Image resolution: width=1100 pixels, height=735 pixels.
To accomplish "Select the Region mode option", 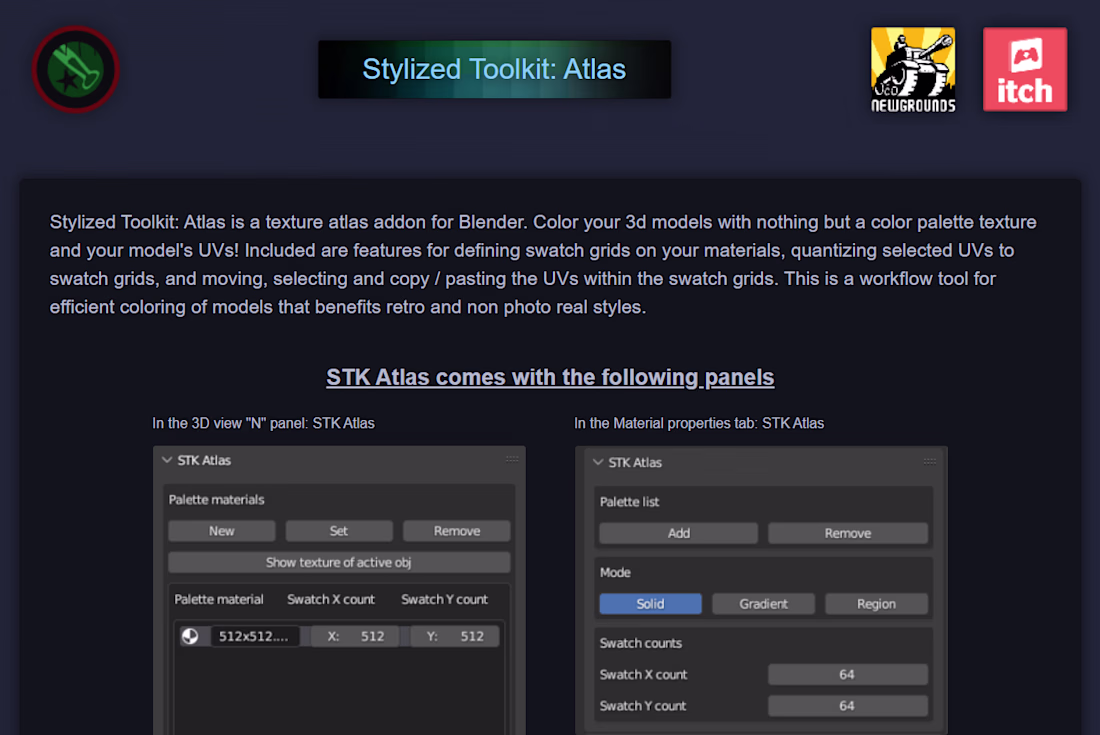I will point(876,604).
